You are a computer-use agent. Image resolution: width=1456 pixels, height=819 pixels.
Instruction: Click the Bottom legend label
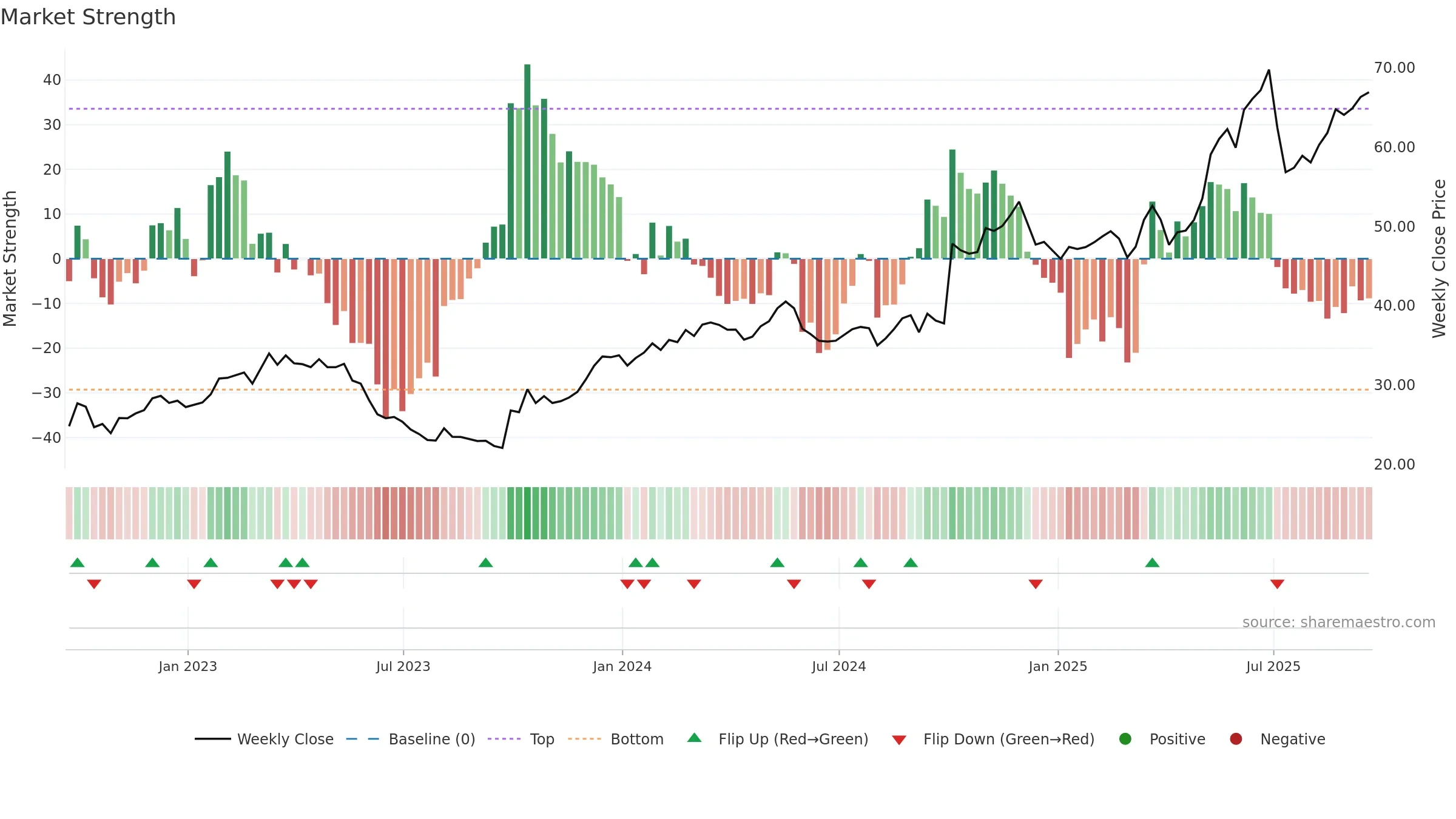[x=637, y=739]
